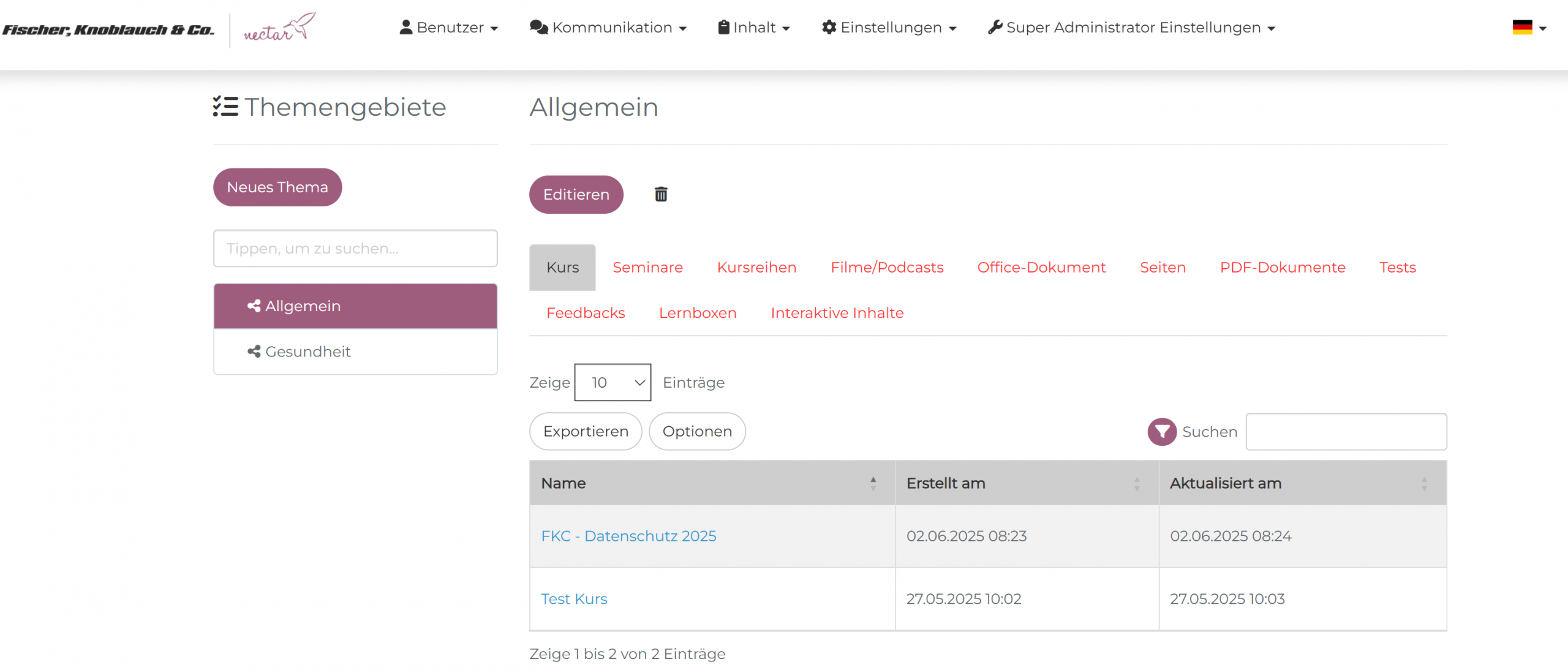Click the Exportieren button
1568x670 pixels.
pos(585,431)
